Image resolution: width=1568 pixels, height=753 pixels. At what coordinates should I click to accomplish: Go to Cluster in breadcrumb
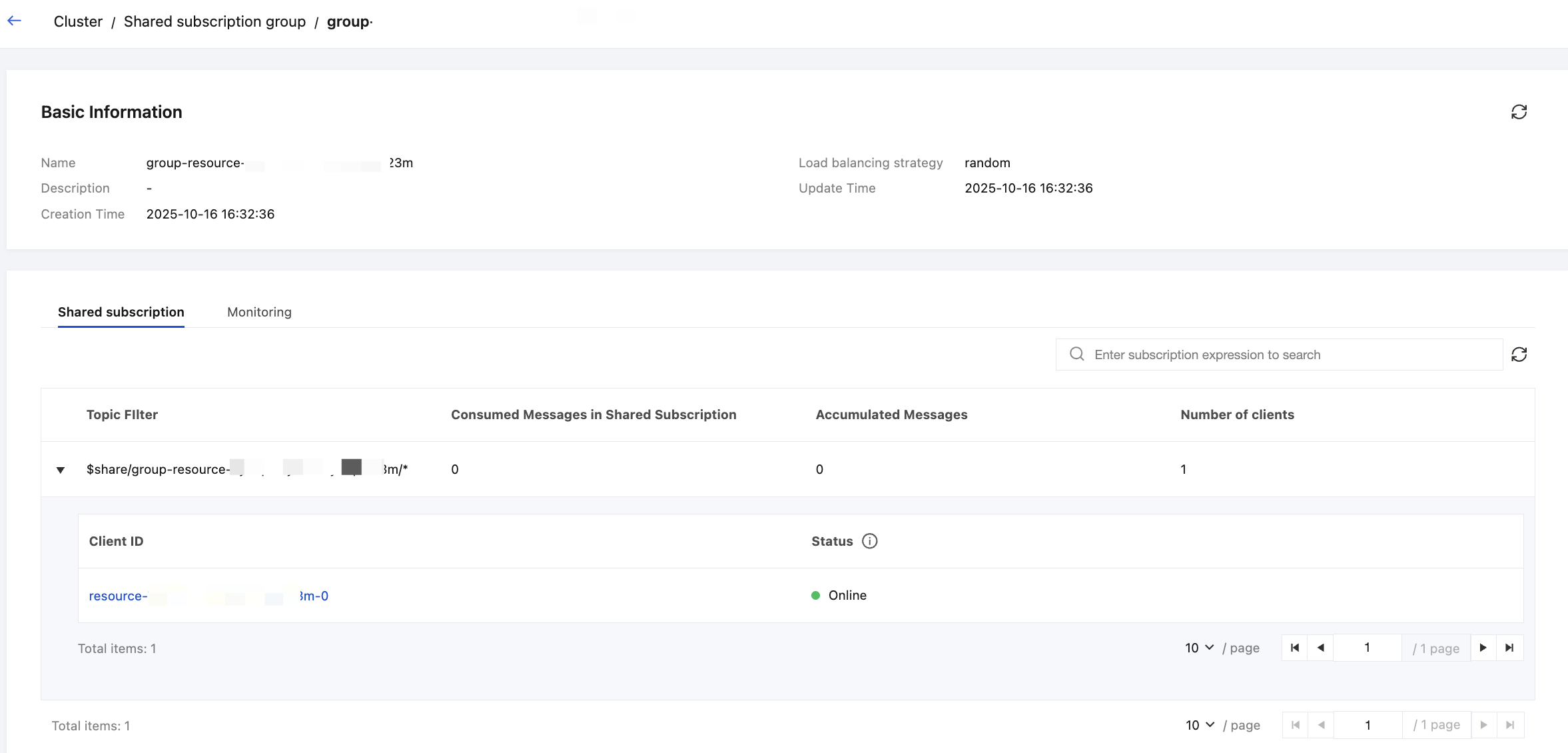point(78,21)
